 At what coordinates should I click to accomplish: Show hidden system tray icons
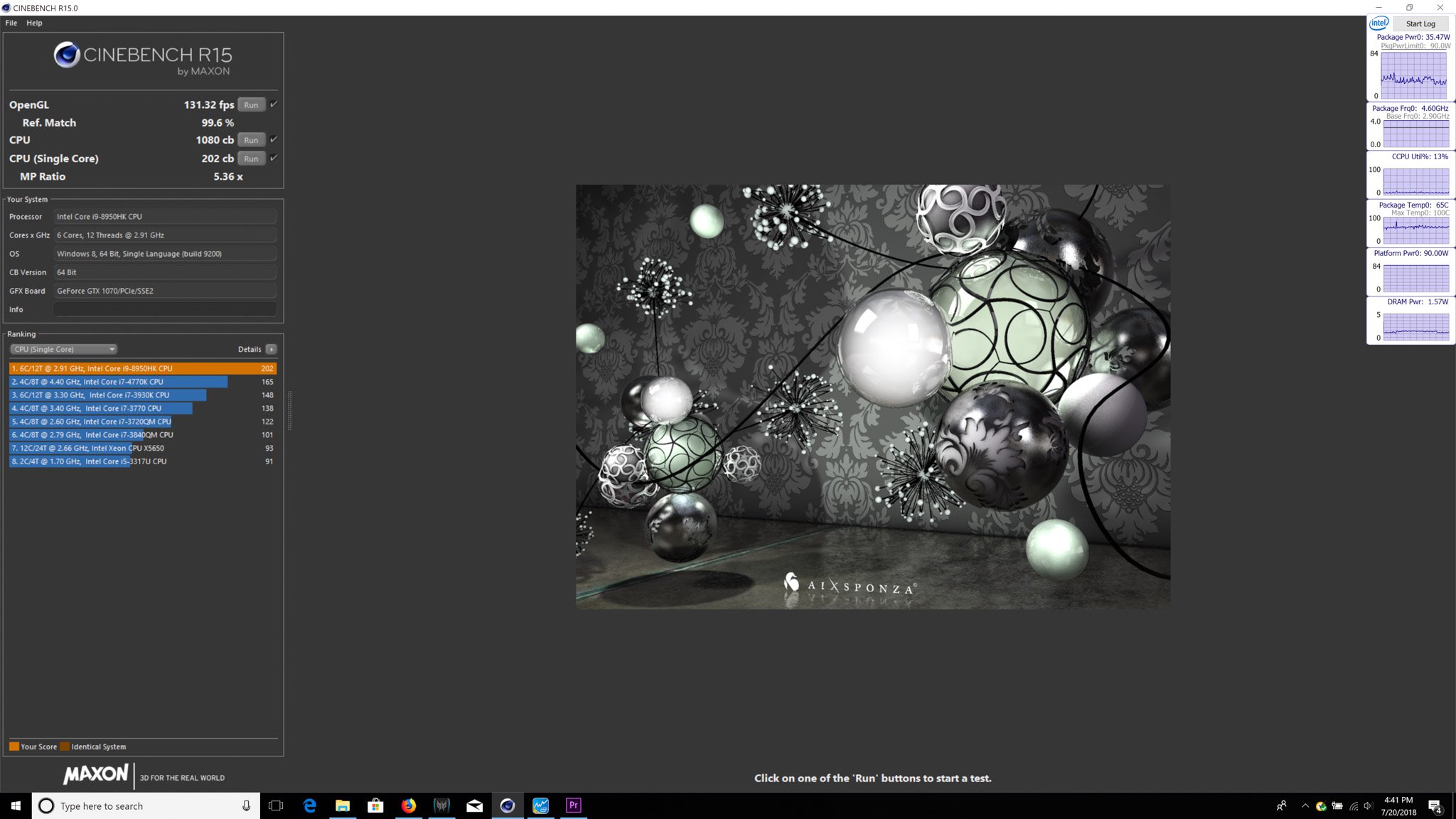(1305, 805)
